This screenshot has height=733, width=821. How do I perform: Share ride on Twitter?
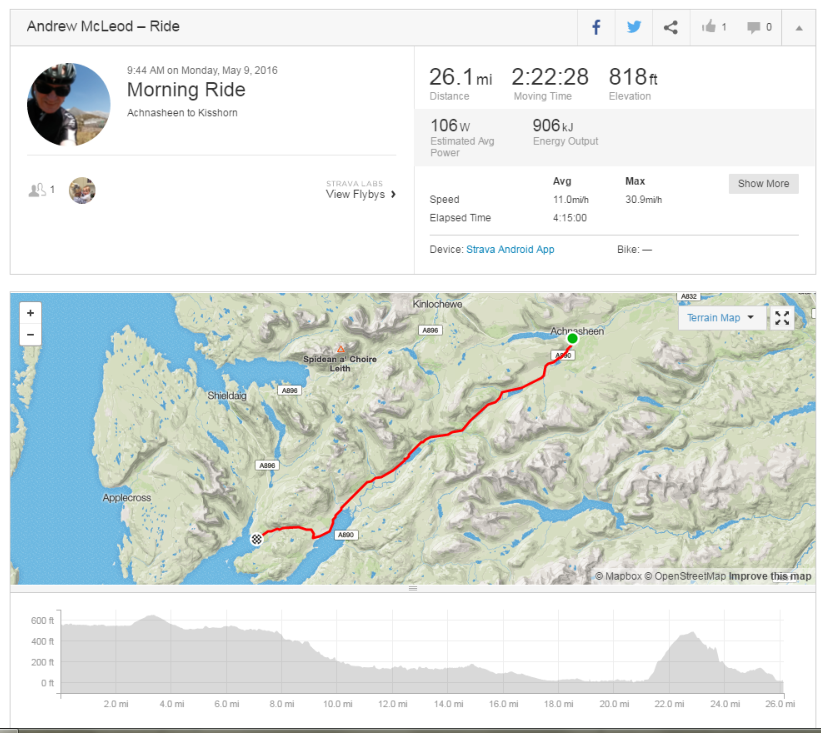(634, 27)
